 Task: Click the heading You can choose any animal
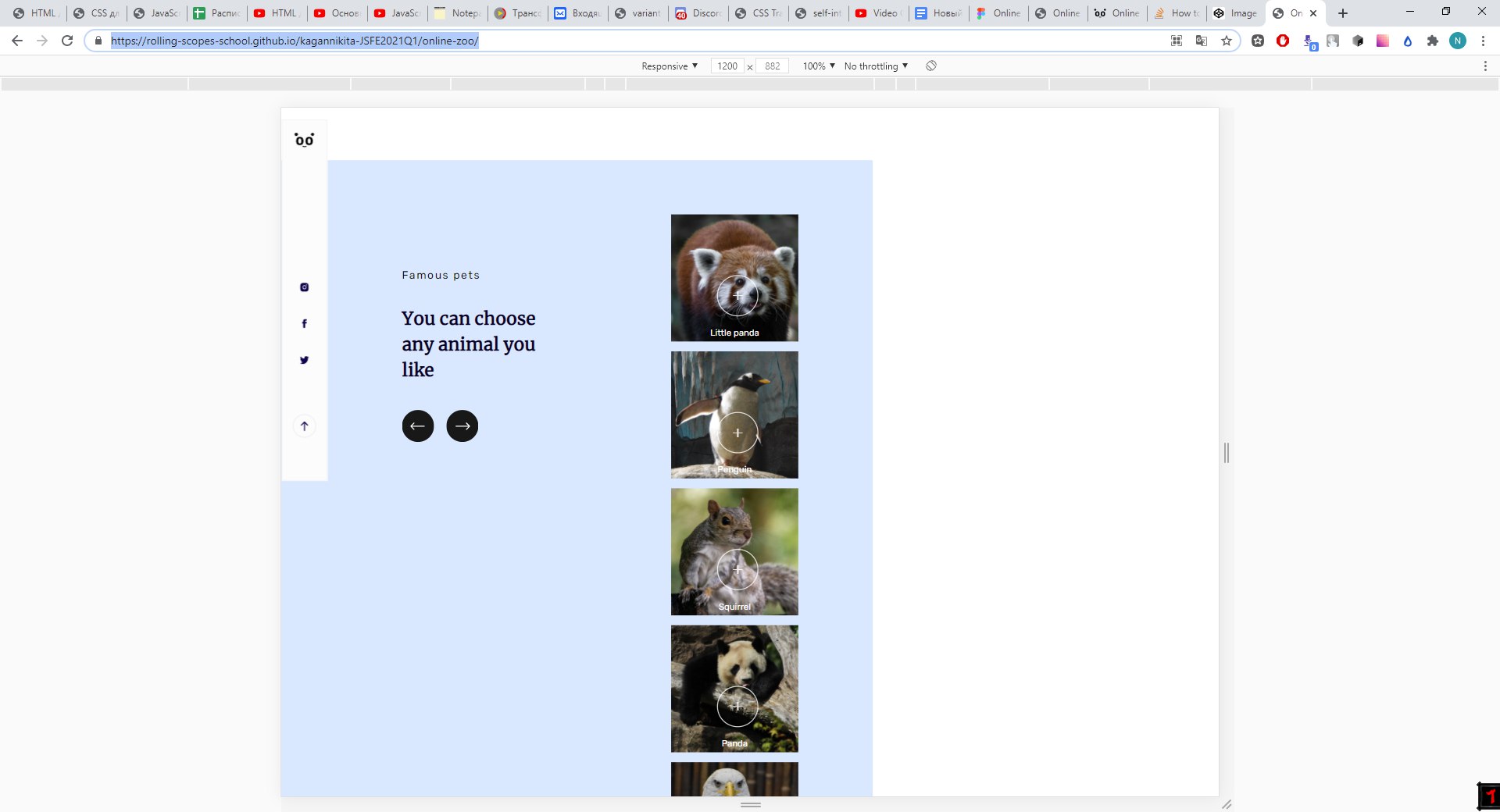(x=469, y=344)
